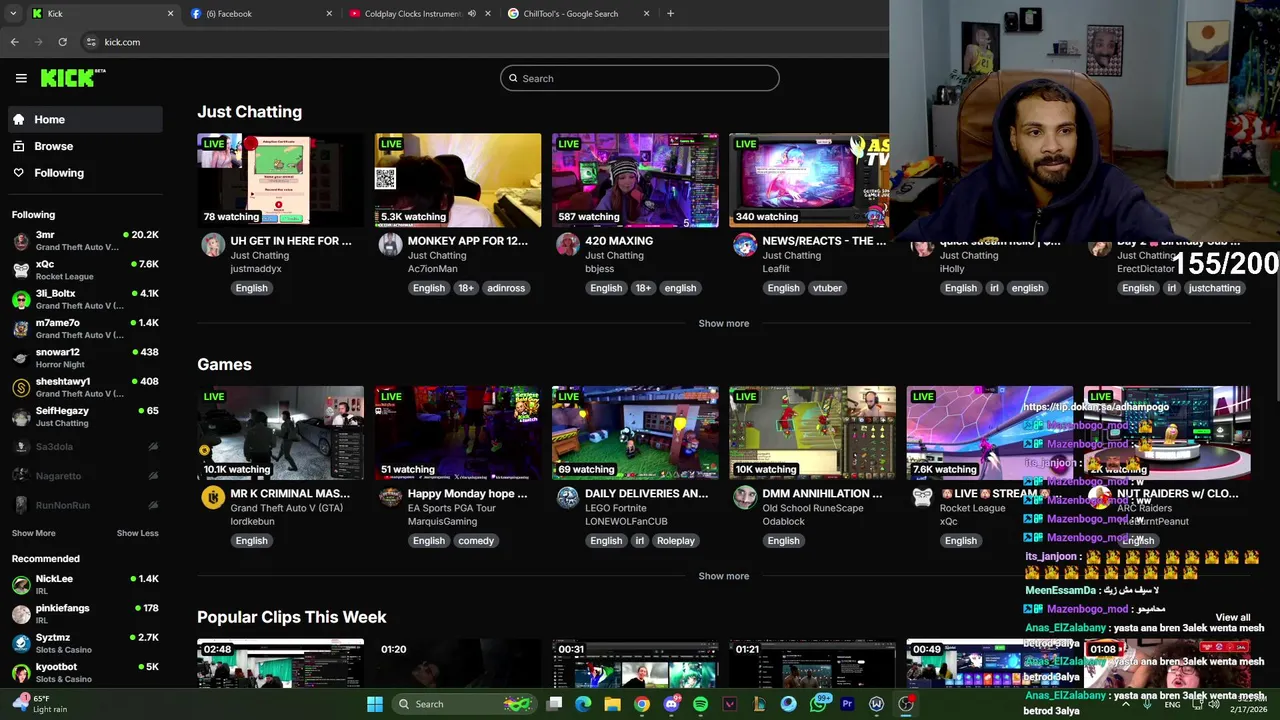Open DMM ANNIHILATION stream thumbnail
The width and height of the screenshot is (1280, 720).
pos(812,433)
